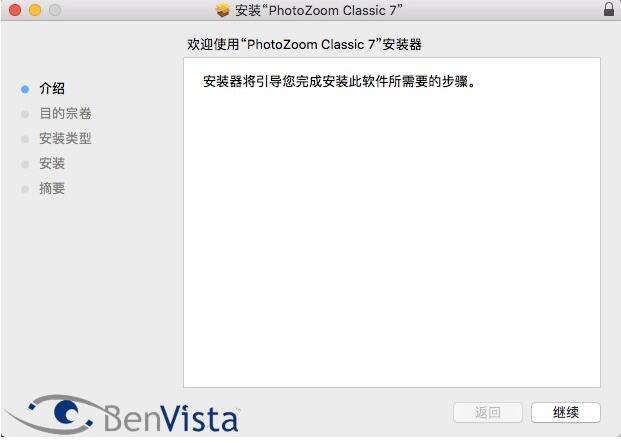Image resolution: width=621 pixels, height=443 pixels.
Task: Click the BenVista eye logo
Action: (51, 414)
